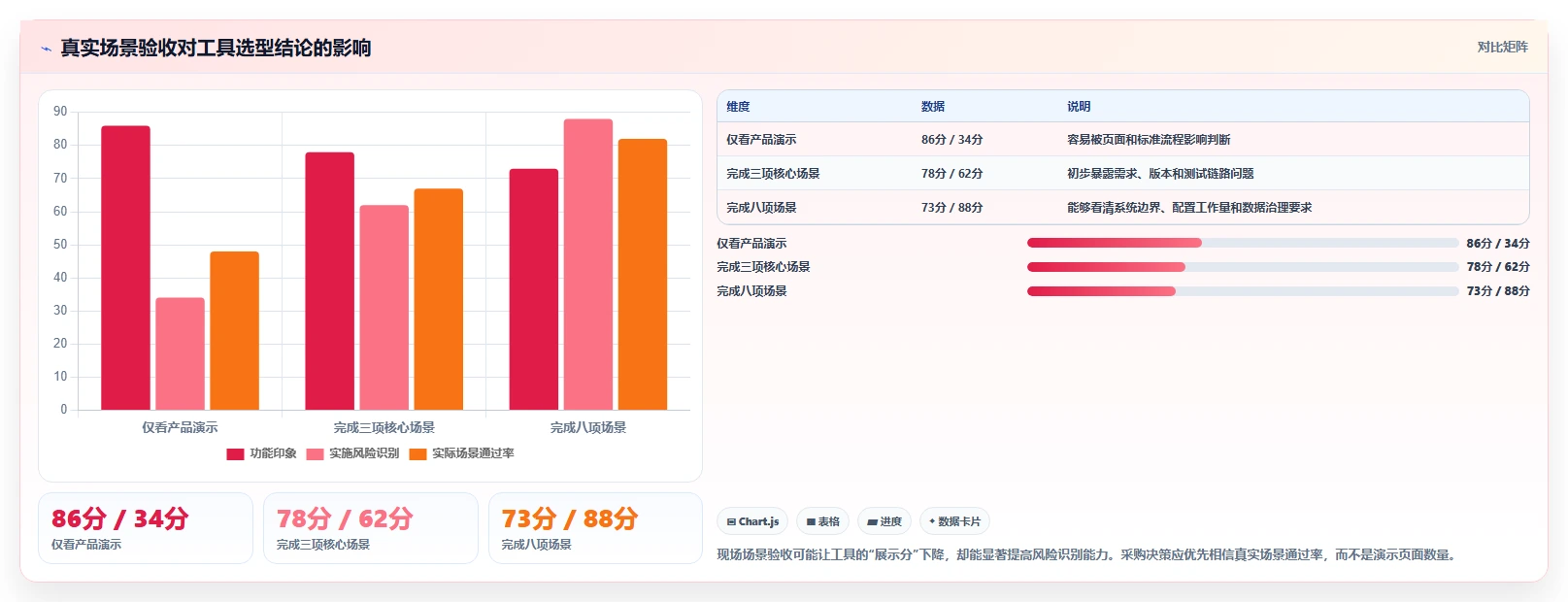Open the 78分 / 62分 data card
The image size is (1568, 602).
pos(371,528)
